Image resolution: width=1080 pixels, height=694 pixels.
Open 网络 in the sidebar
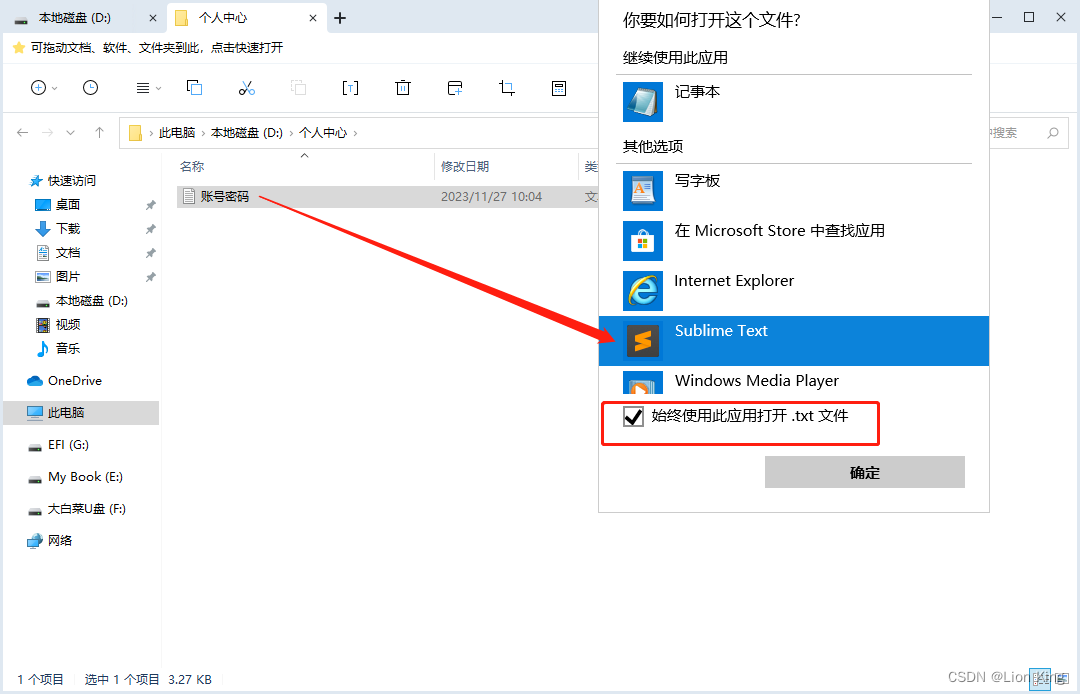tap(60, 540)
